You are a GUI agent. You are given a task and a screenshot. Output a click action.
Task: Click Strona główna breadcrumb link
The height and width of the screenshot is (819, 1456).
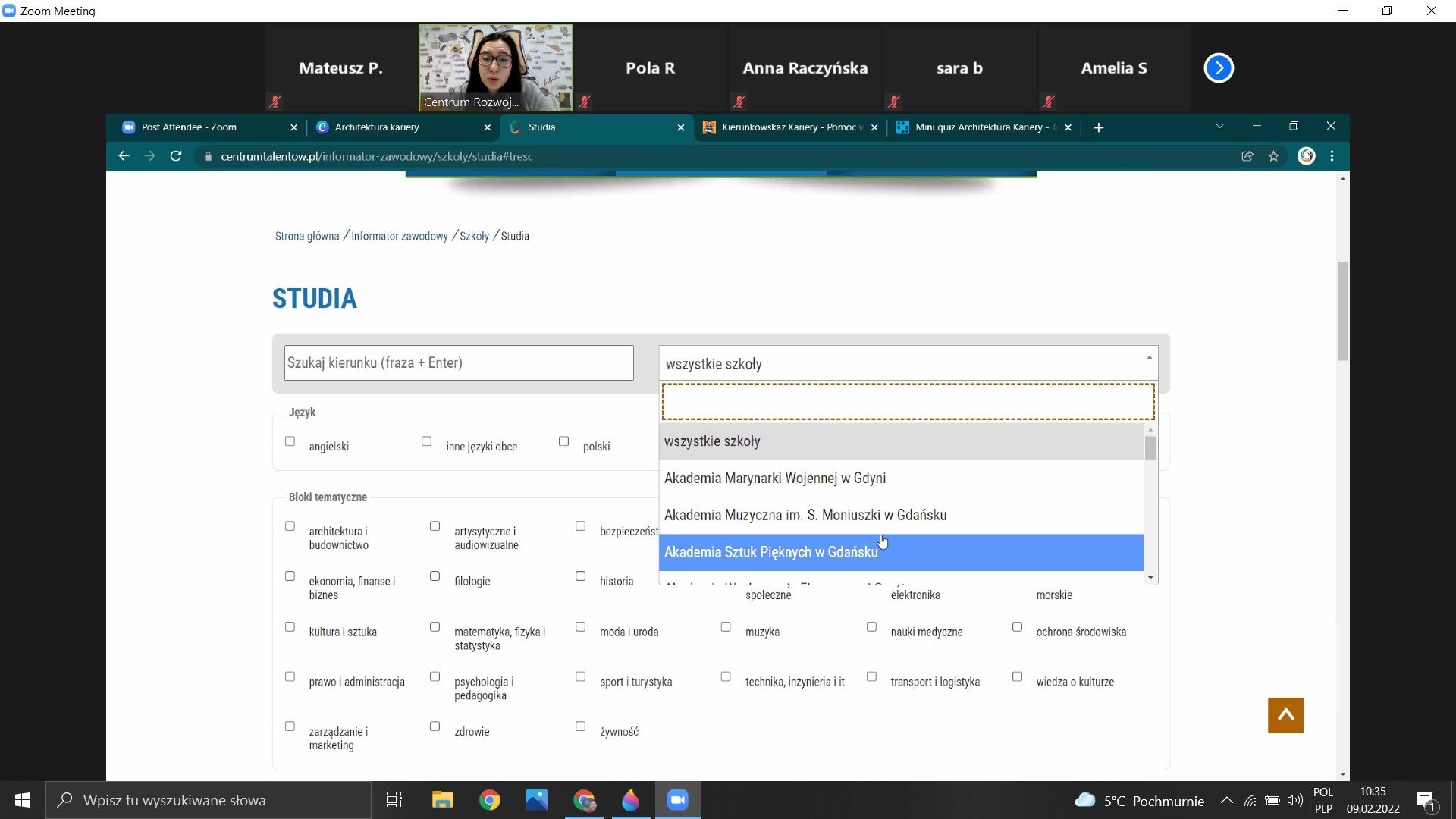307,237
